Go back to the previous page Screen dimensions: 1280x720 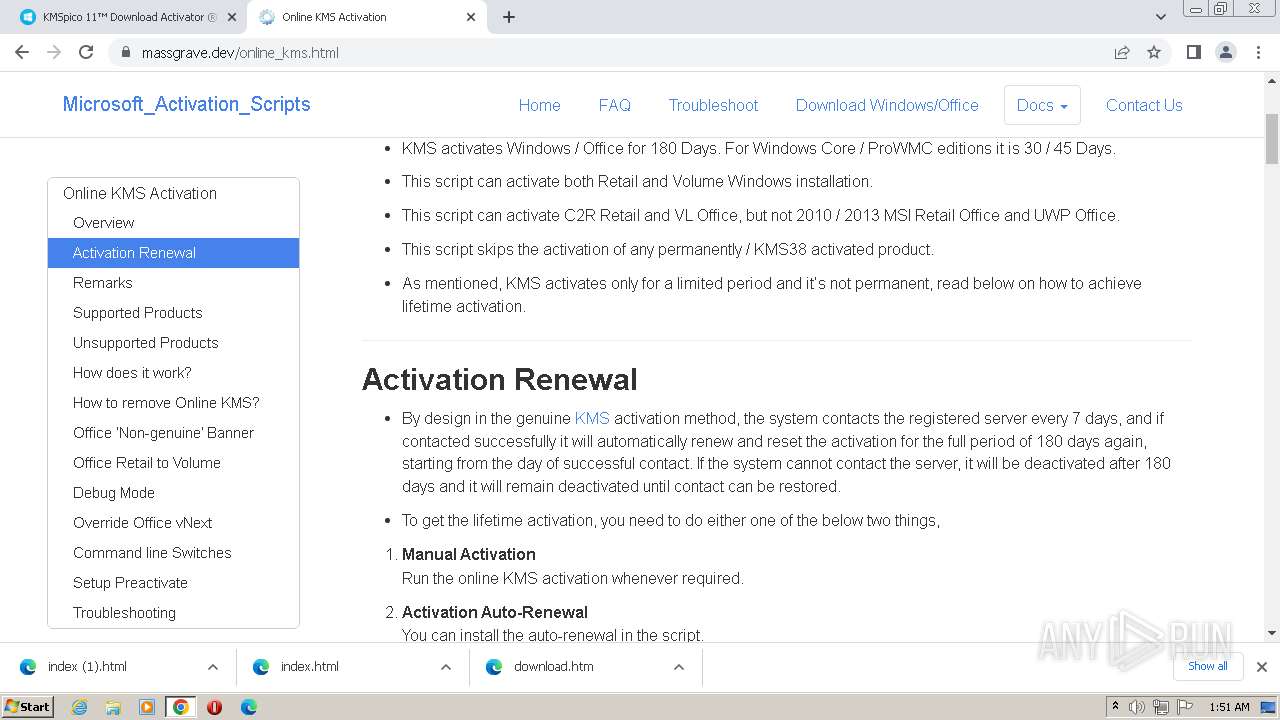[x=22, y=52]
